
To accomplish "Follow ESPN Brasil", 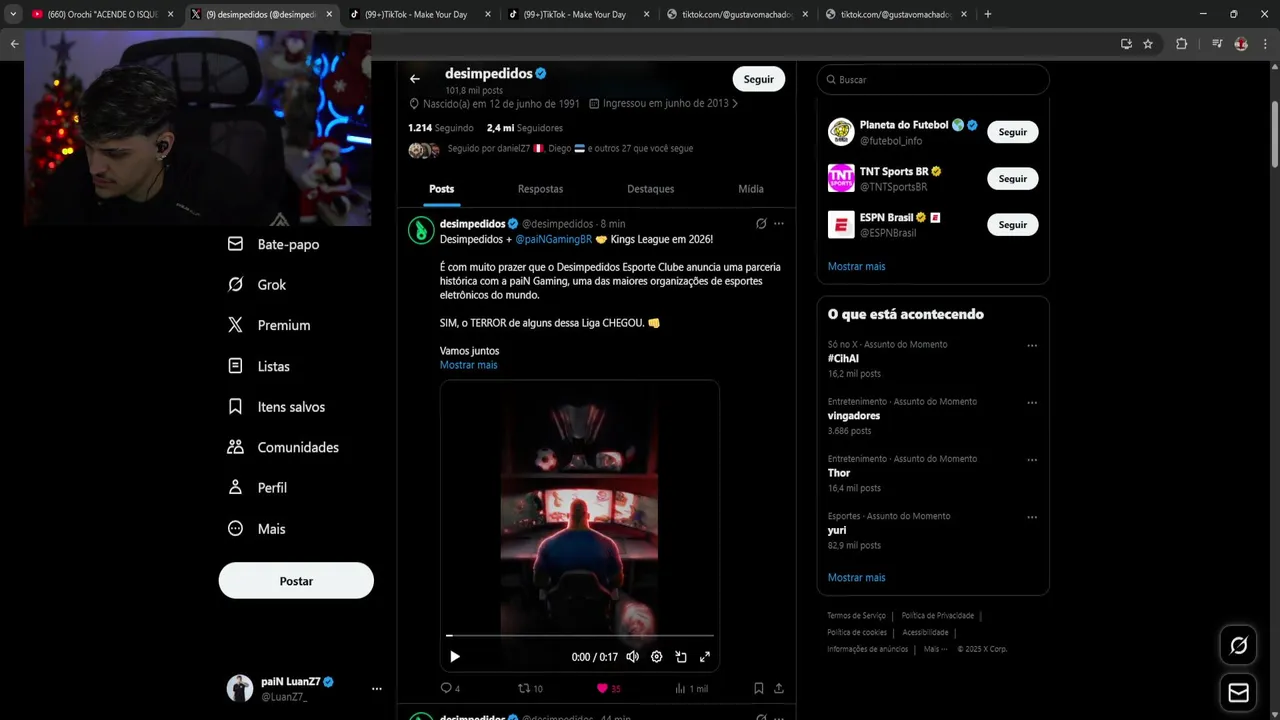I will pyautogui.click(x=1013, y=225).
